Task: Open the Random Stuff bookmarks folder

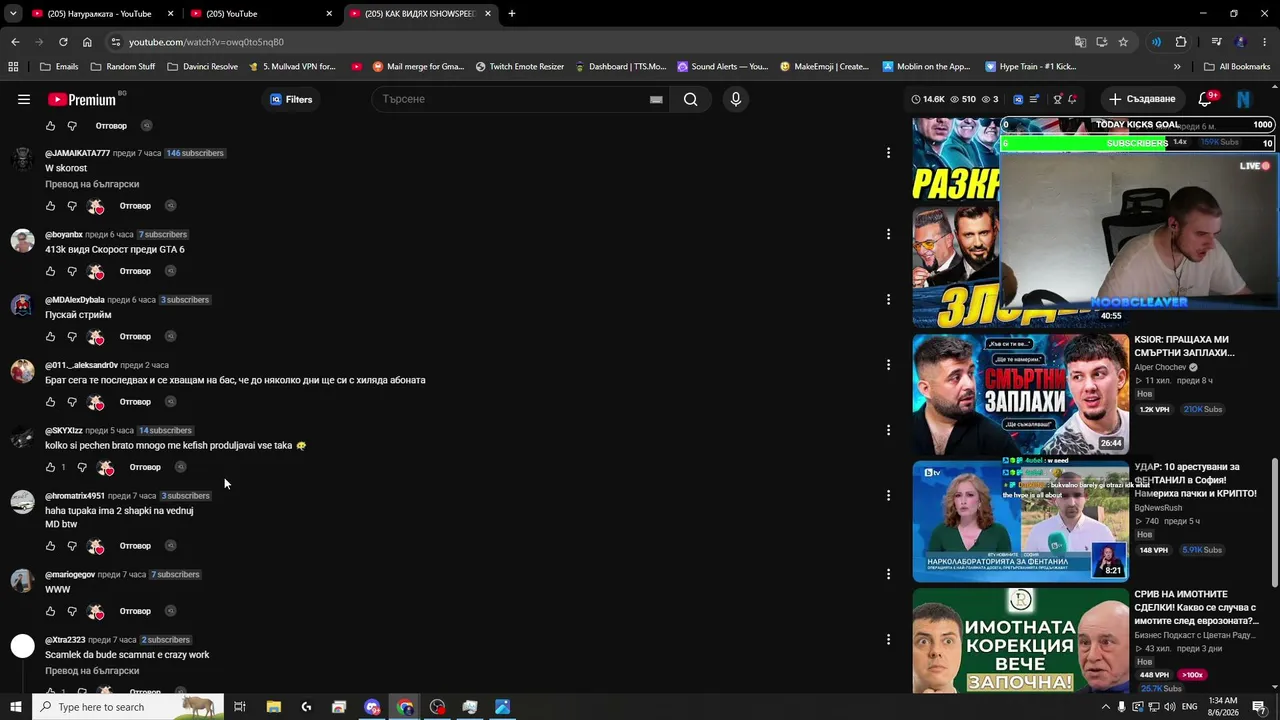Action: click(123, 67)
